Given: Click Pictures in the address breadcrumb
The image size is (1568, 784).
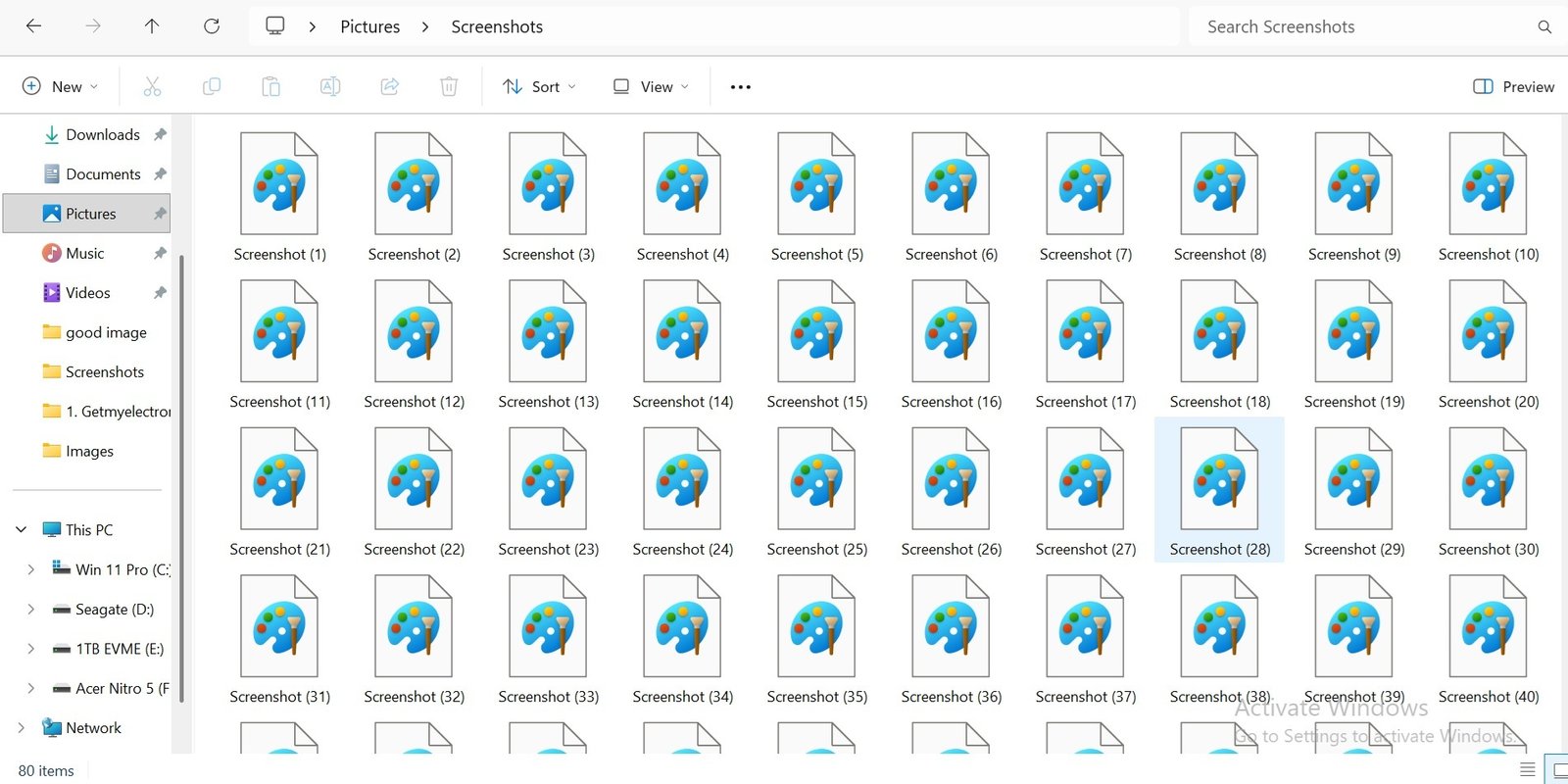Looking at the screenshot, I should tap(369, 27).
